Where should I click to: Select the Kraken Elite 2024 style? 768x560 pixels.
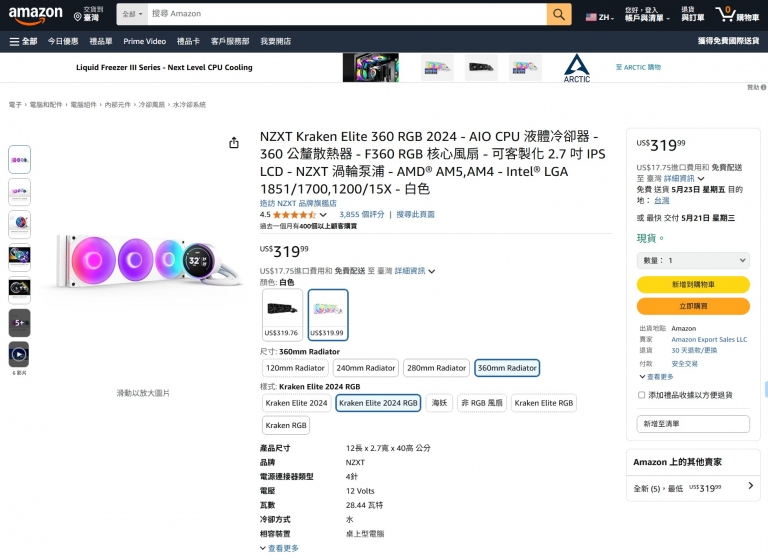pyautogui.click(x=296, y=403)
